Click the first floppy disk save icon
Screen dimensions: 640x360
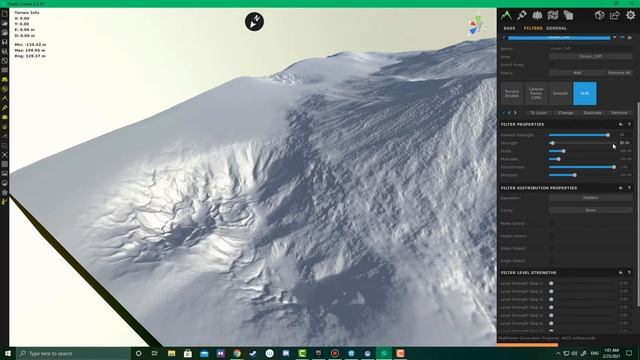tap(4, 42)
